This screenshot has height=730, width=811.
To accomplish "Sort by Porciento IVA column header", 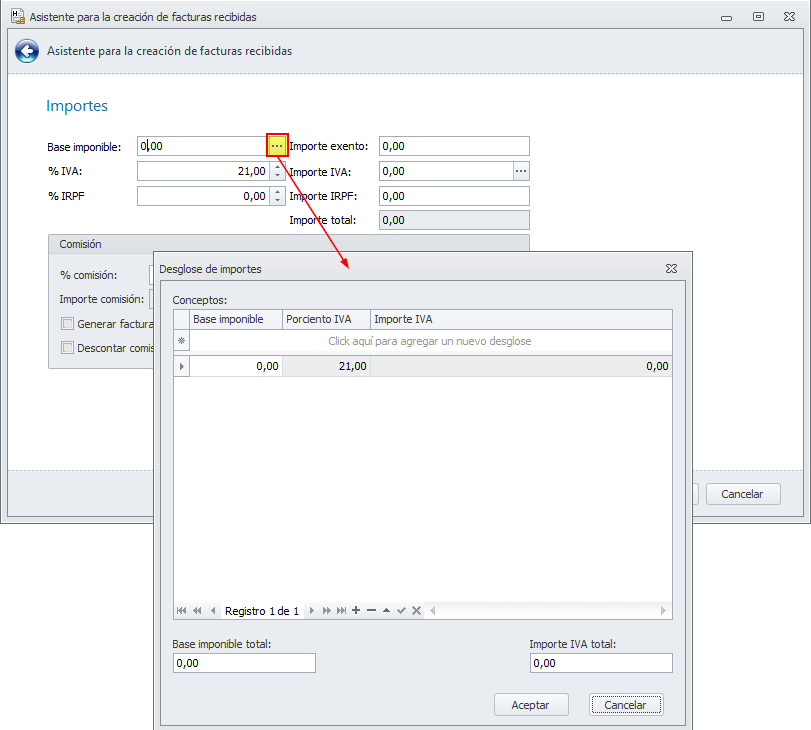I will (x=326, y=319).
